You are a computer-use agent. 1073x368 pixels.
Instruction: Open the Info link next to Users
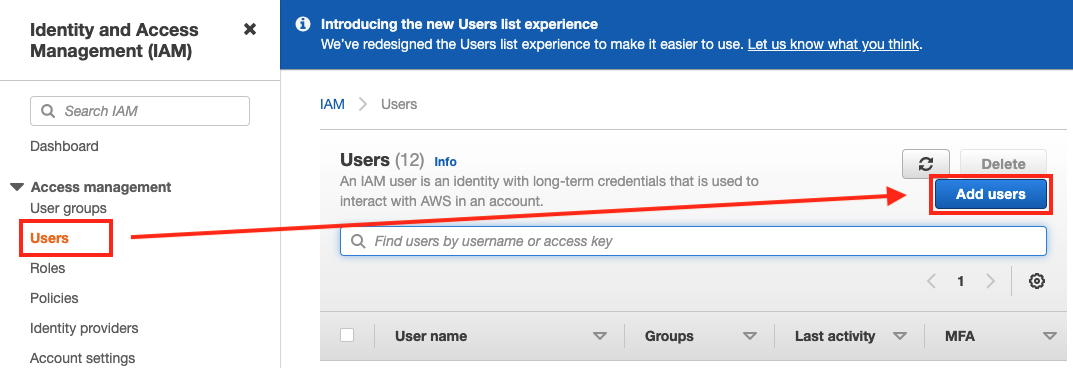click(x=445, y=162)
